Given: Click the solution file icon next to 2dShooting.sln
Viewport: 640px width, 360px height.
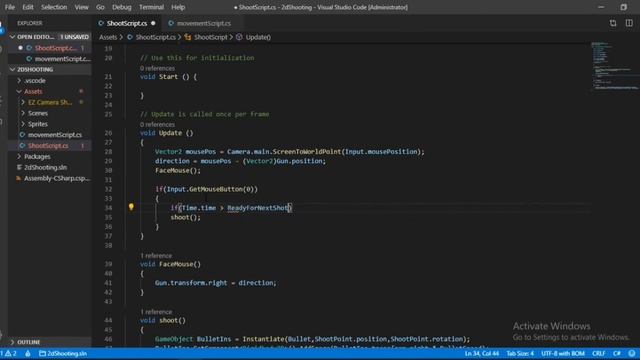Looking at the screenshot, I should (19, 167).
